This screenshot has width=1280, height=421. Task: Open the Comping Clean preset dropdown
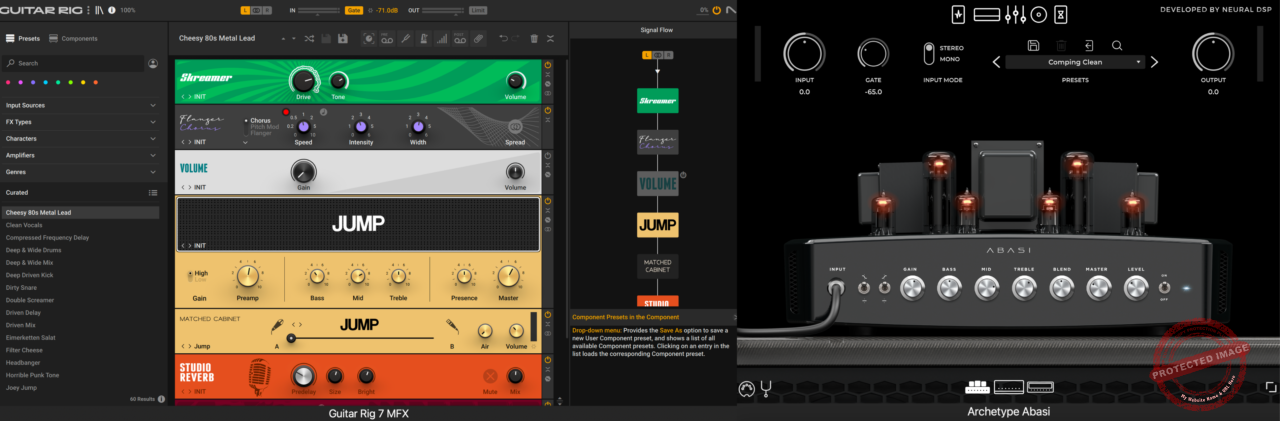point(1075,62)
